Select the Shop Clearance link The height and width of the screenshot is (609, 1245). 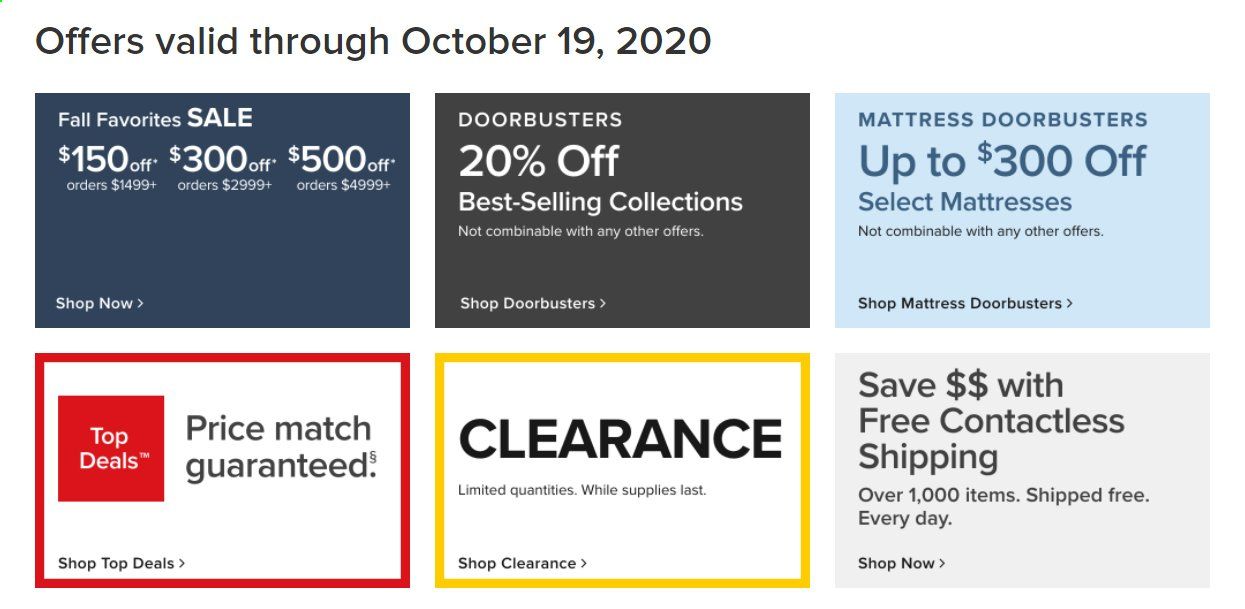tap(522, 563)
